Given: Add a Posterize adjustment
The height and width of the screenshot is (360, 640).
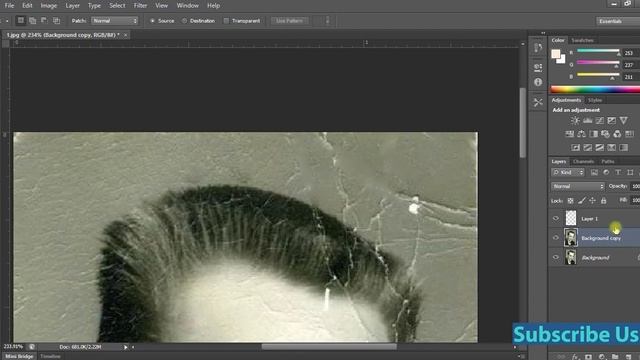Looking at the screenshot, I should coord(587,147).
